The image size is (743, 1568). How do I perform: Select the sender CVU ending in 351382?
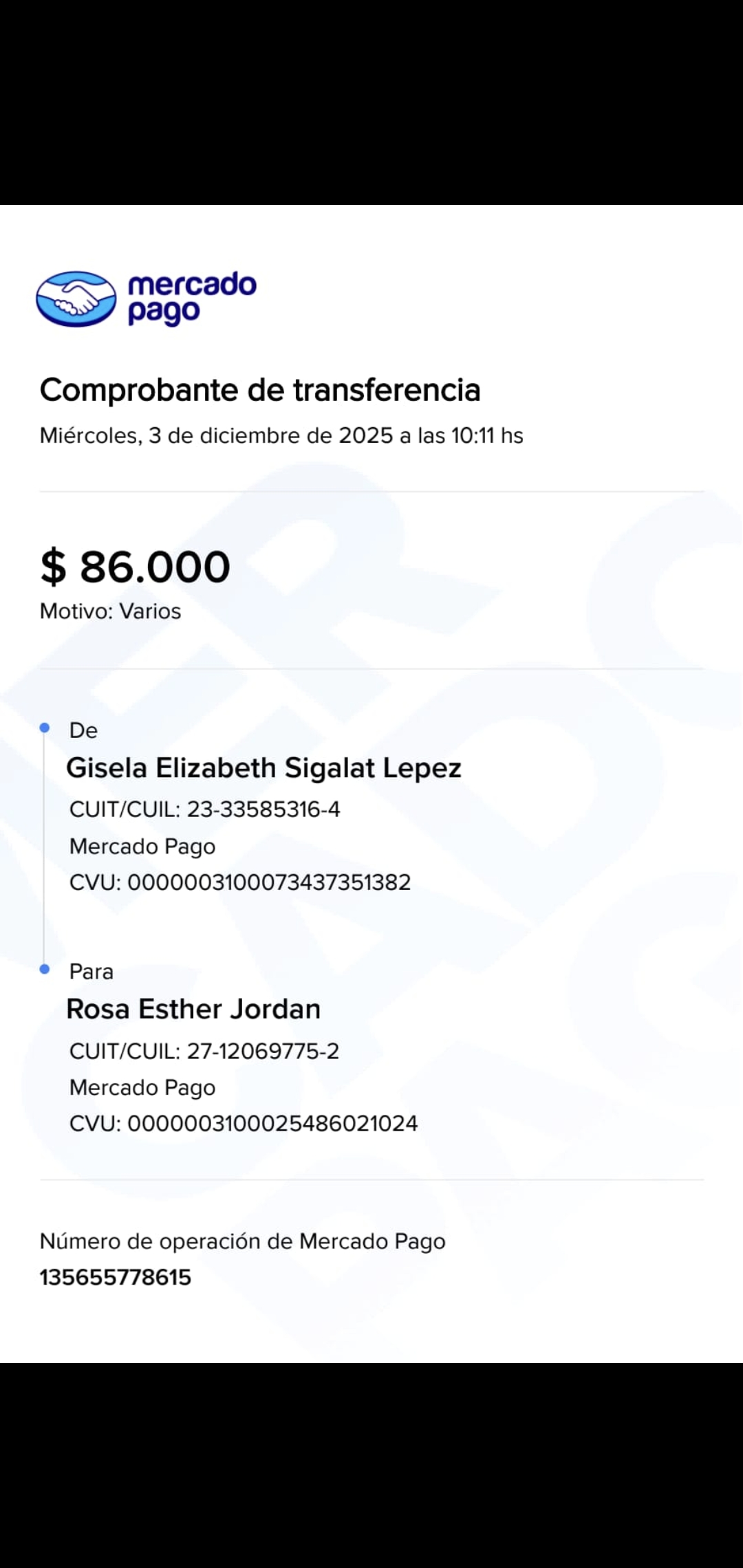pyautogui.click(x=240, y=882)
